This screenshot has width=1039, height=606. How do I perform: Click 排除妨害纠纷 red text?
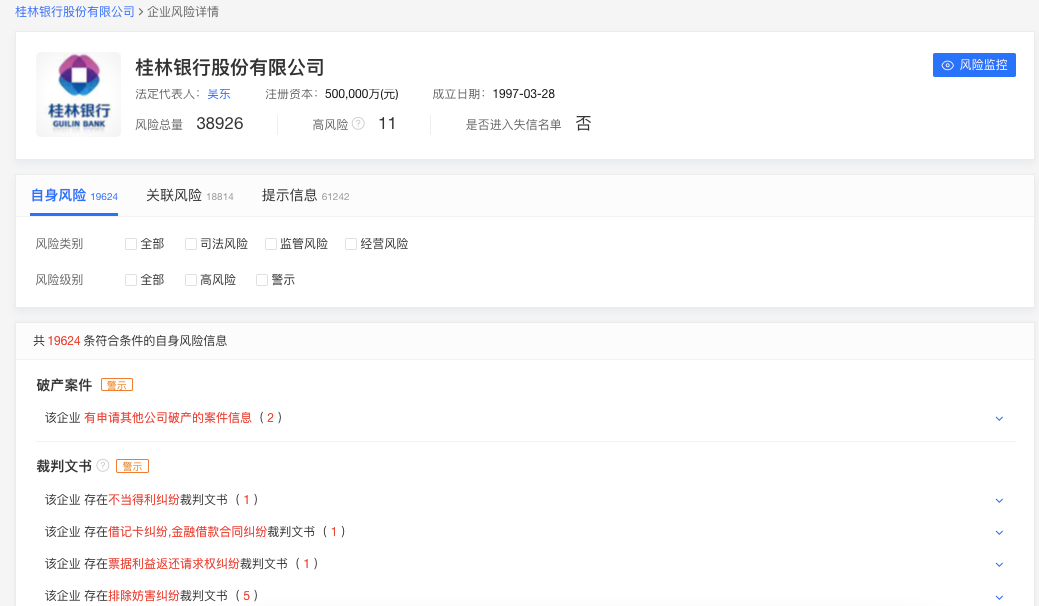[144, 595]
